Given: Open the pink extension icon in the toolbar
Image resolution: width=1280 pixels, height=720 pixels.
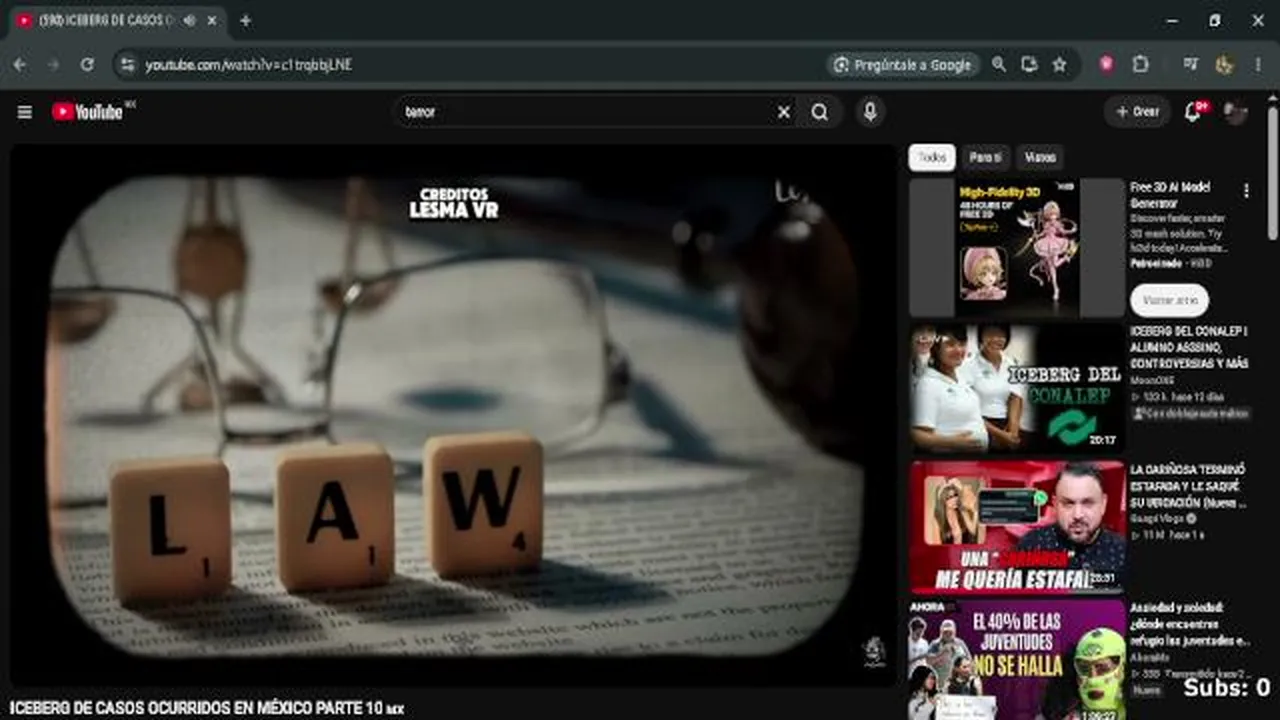Looking at the screenshot, I should pyautogui.click(x=1107, y=64).
